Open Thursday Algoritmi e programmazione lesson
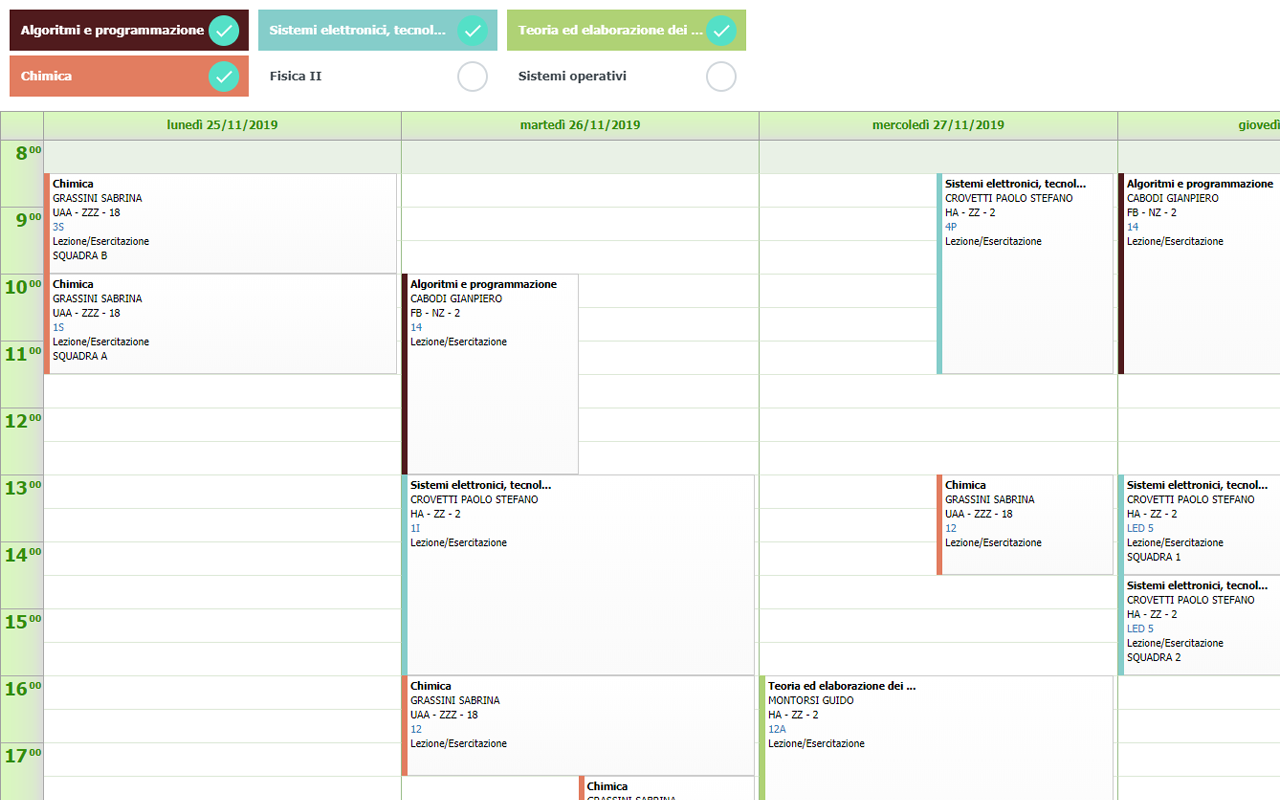The image size is (1280, 800). coord(1199,274)
